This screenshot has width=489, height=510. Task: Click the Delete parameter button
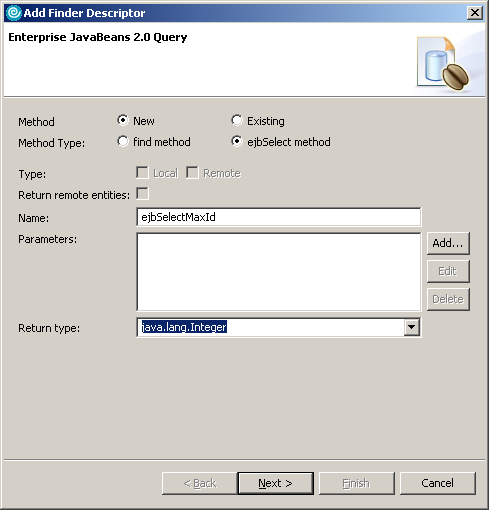pyautogui.click(x=448, y=299)
